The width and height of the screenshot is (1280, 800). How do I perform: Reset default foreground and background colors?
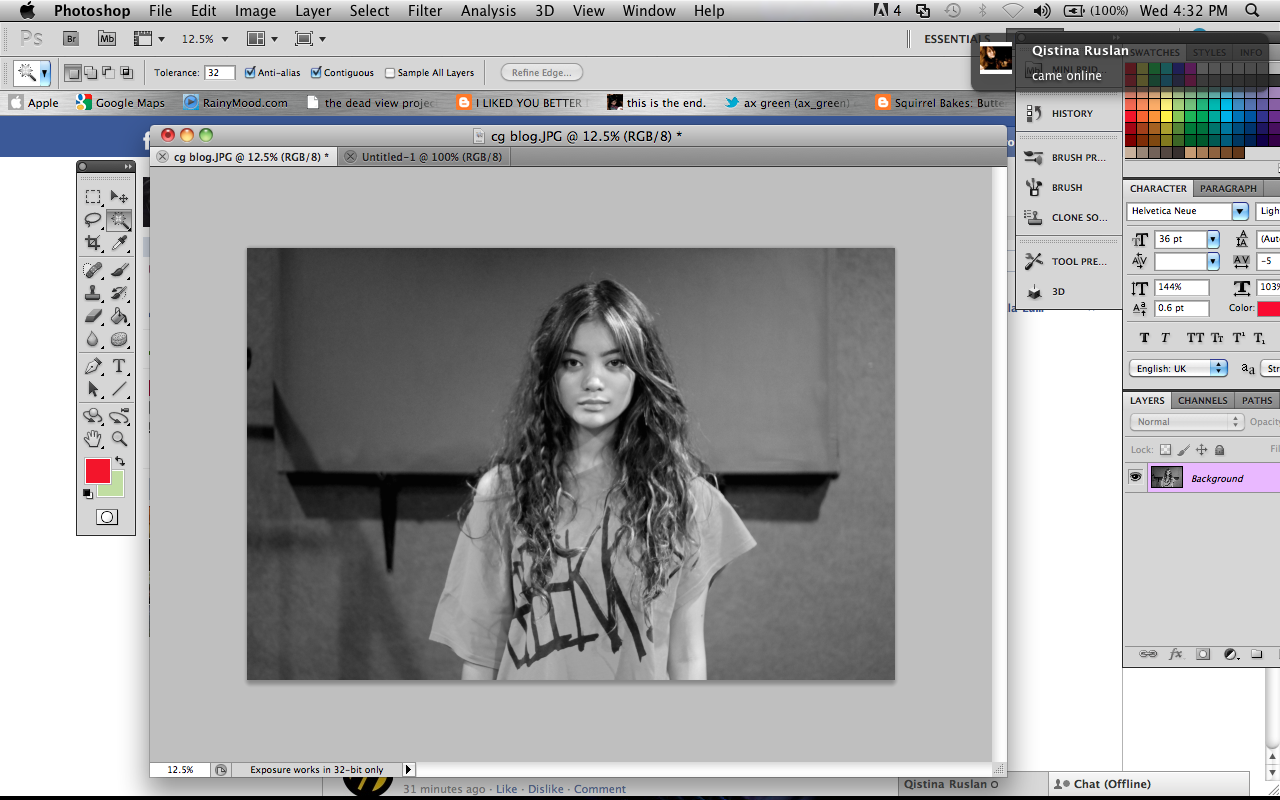pos(88,494)
